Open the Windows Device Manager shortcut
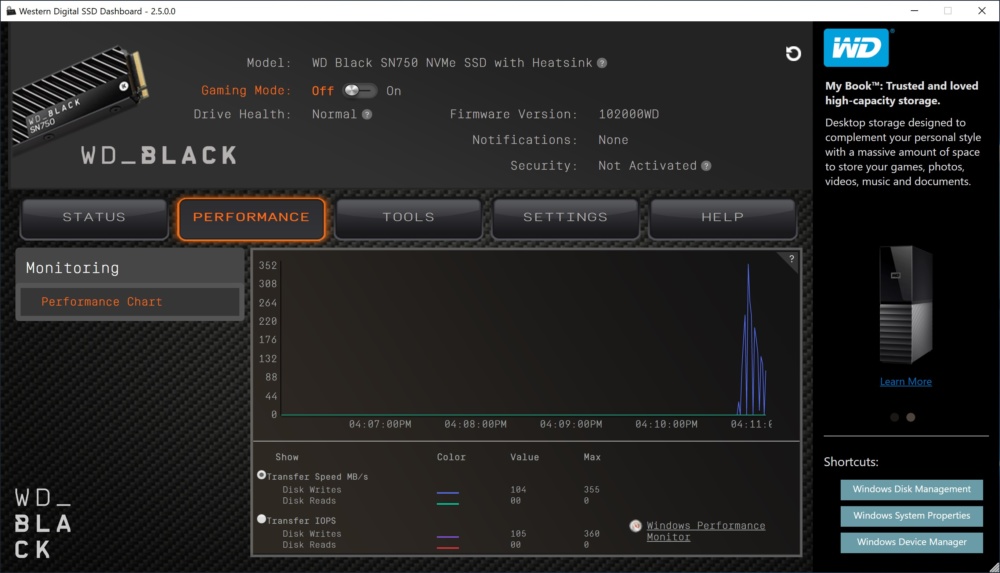Image resolution: width=1000 pixels, height=573 pixels. 911,542
